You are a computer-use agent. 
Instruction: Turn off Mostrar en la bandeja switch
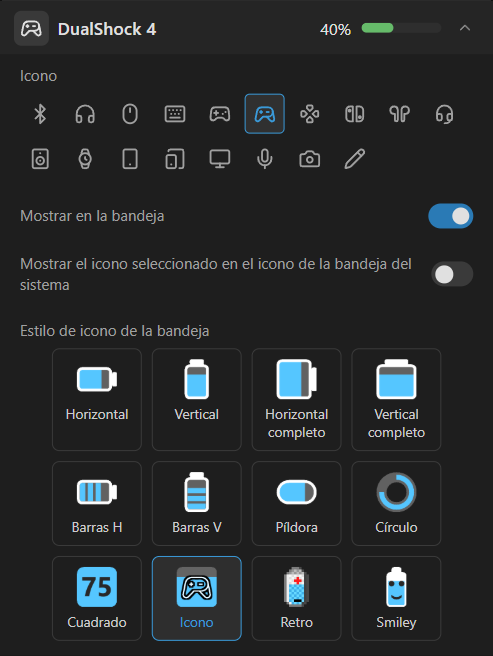pos(450,216)
